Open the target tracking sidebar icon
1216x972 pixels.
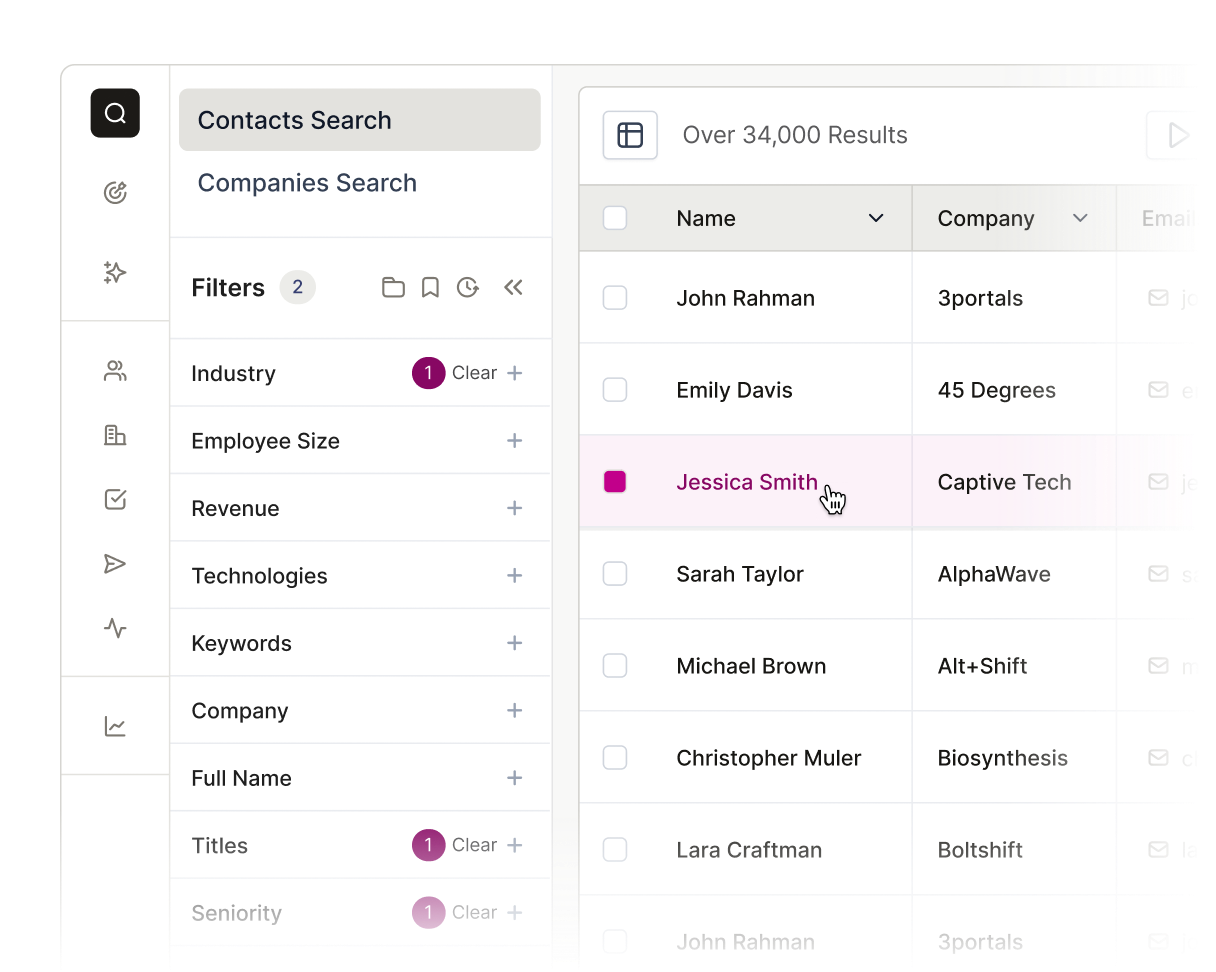pyautogui.click(x=115, y=192)
